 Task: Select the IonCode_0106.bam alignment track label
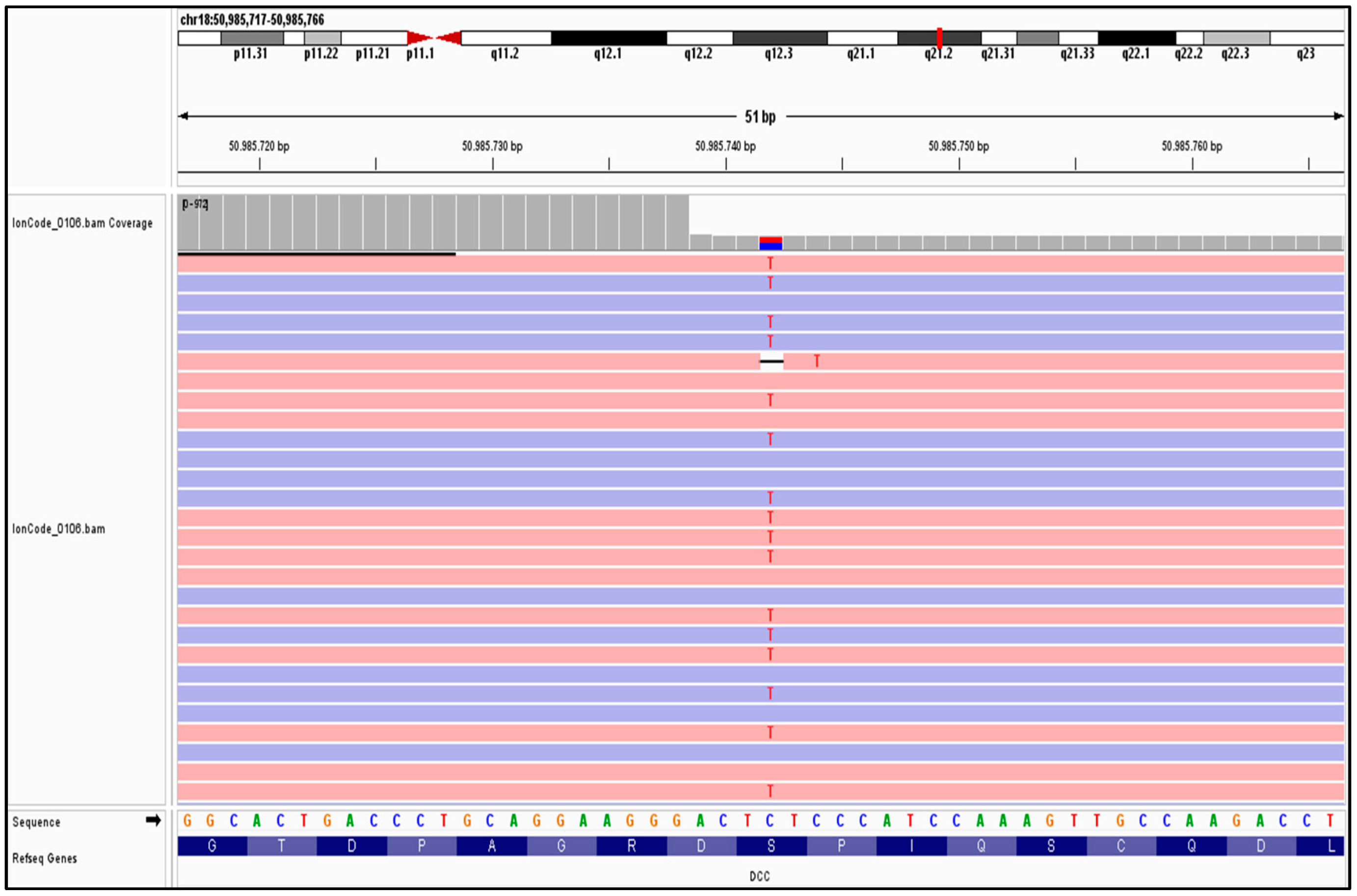59,529
